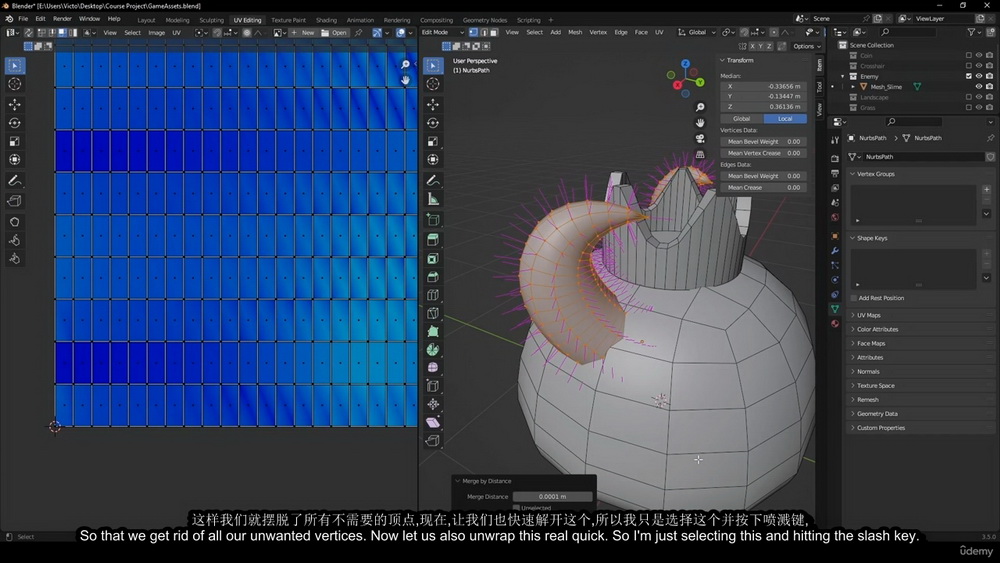Select the Grab tool in the UV editor

click(x=15, y=222)
